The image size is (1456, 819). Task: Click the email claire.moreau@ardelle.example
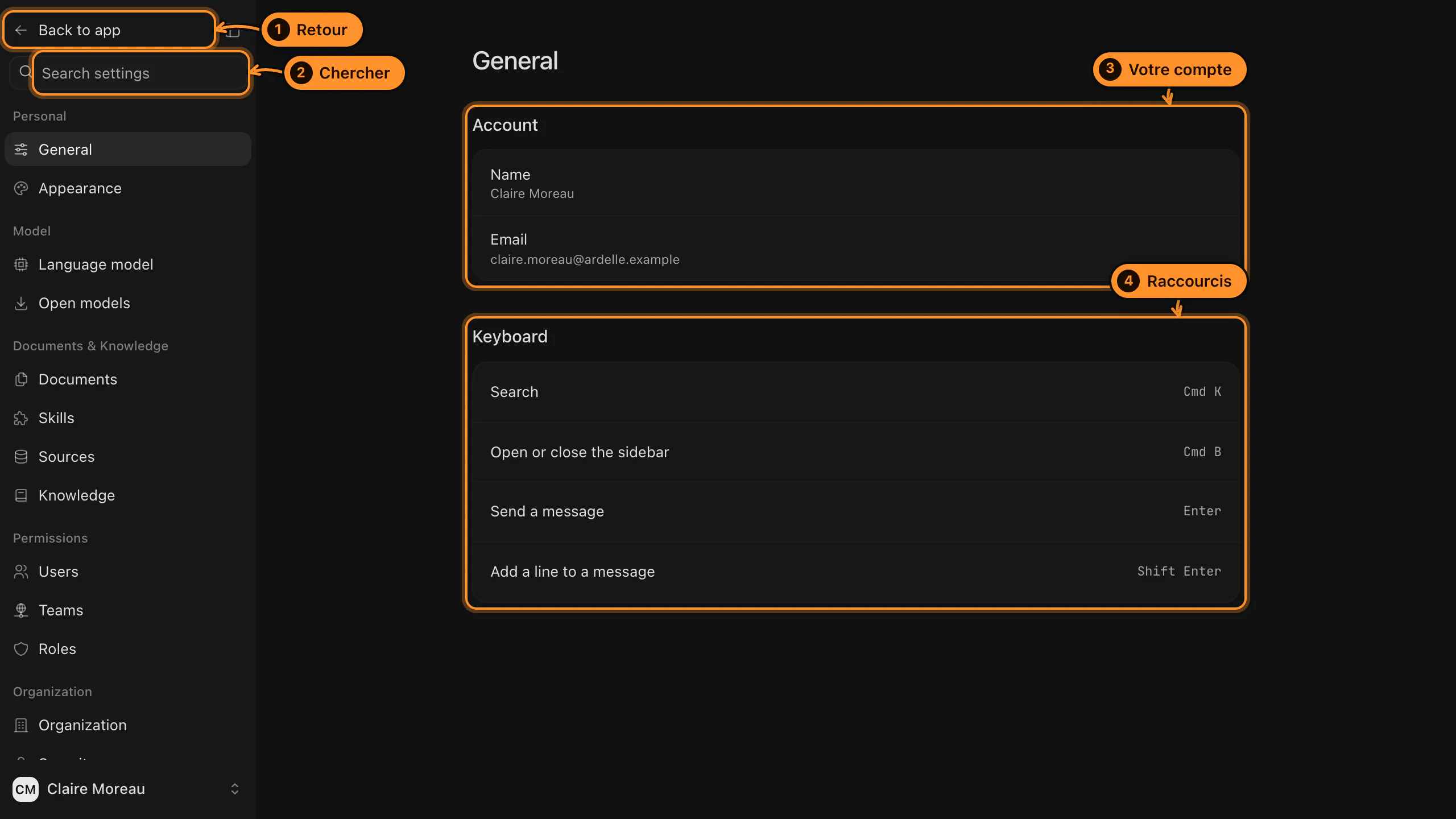coord(585,259)
